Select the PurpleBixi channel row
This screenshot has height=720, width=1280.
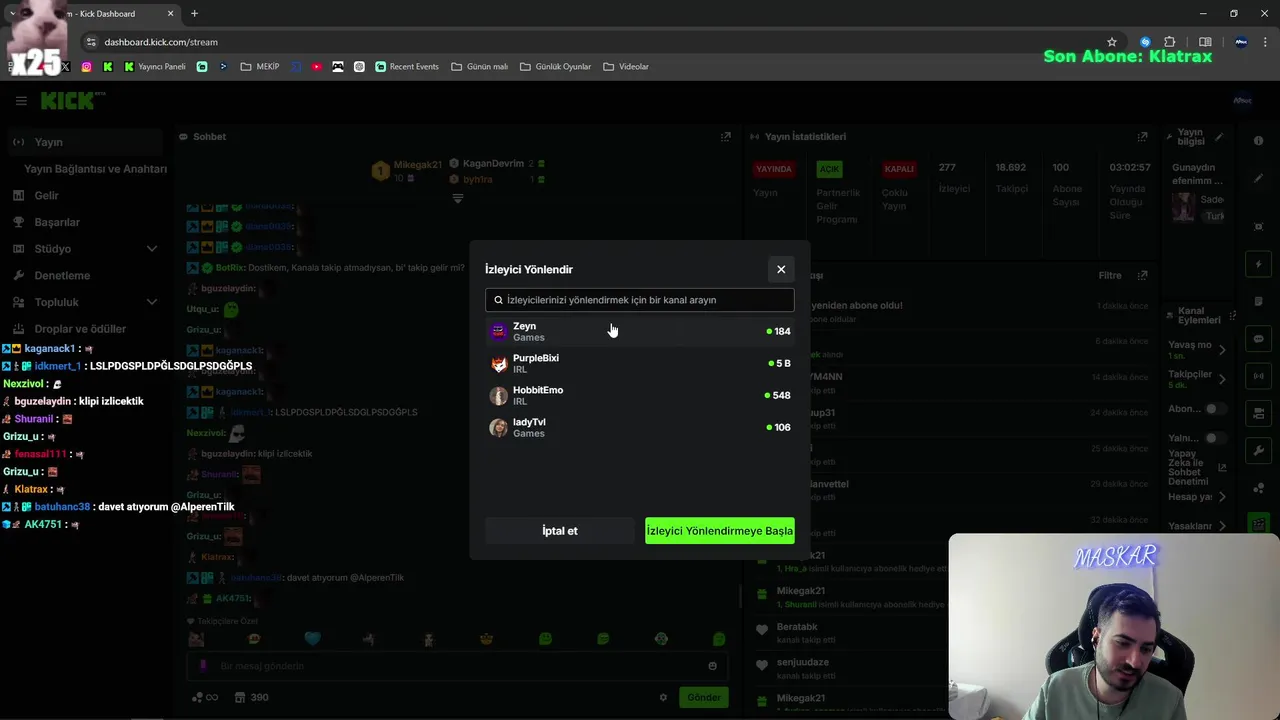[640, 363]
